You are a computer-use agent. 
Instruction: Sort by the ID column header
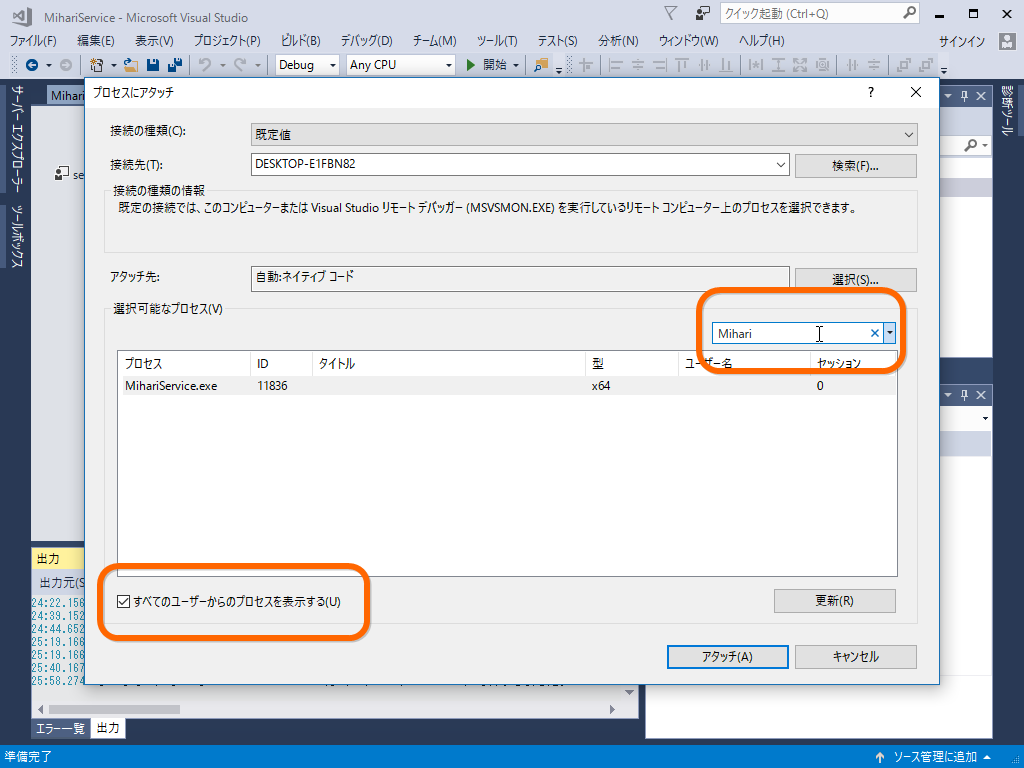coord(281,364)
